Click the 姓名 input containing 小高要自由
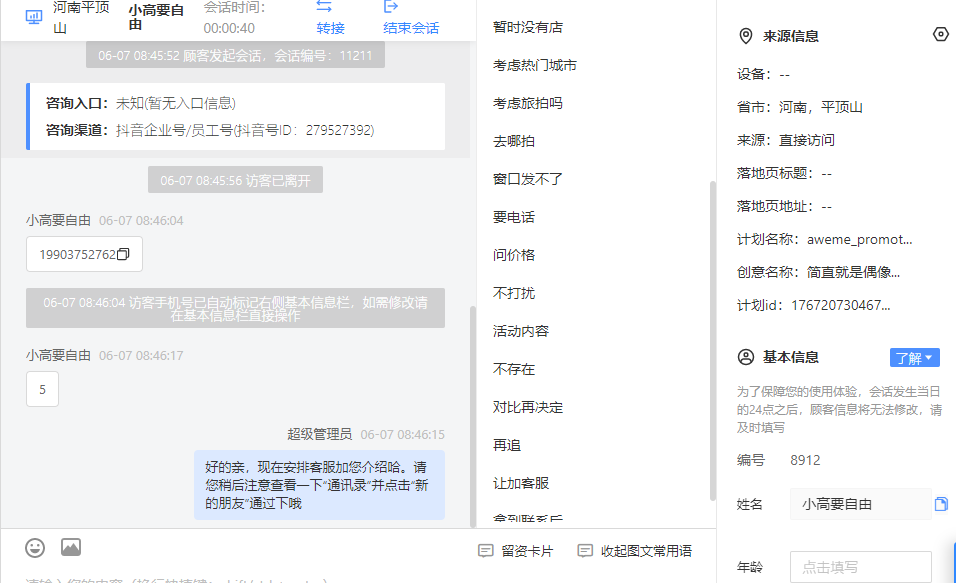The width and height of the screenshot is (956, 583). coord(860,504)
